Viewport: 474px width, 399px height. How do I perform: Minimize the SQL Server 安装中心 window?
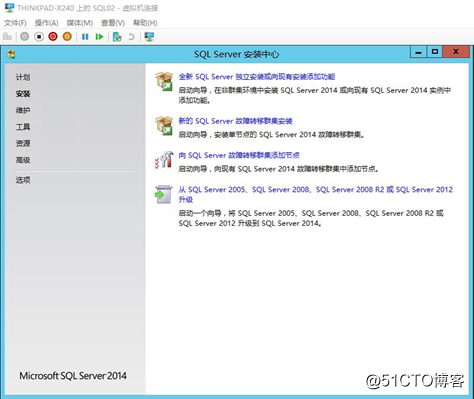pos(418,52)
